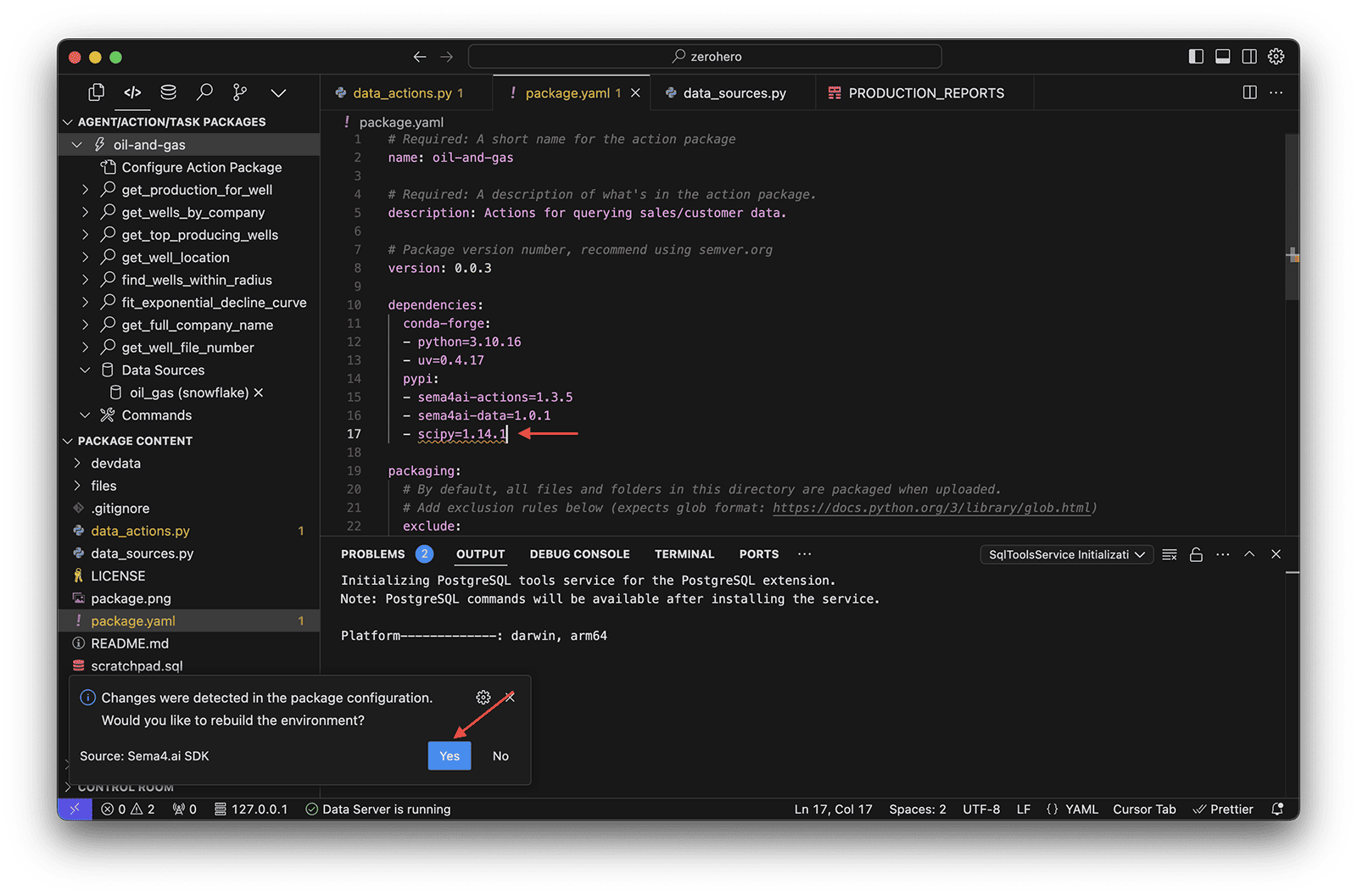Open Source Control from the activity bar

[239, 92]
